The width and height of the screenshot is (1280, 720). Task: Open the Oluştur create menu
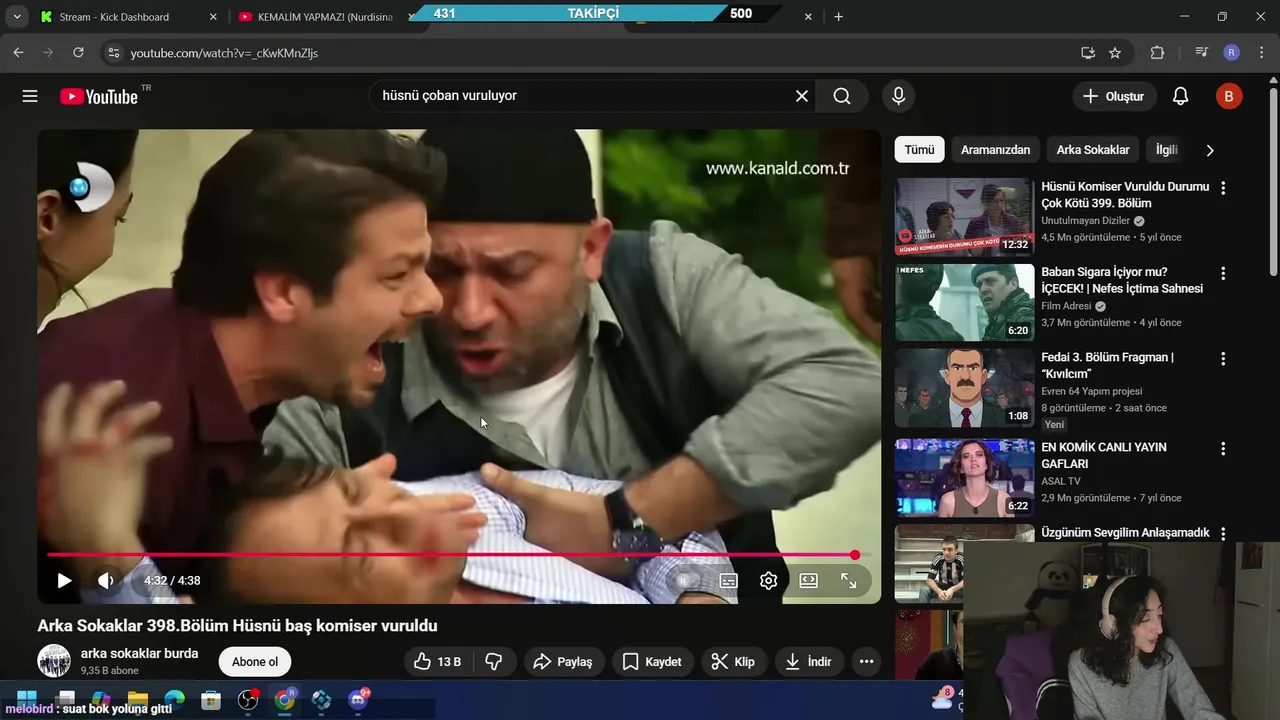tap(1115, 96)
